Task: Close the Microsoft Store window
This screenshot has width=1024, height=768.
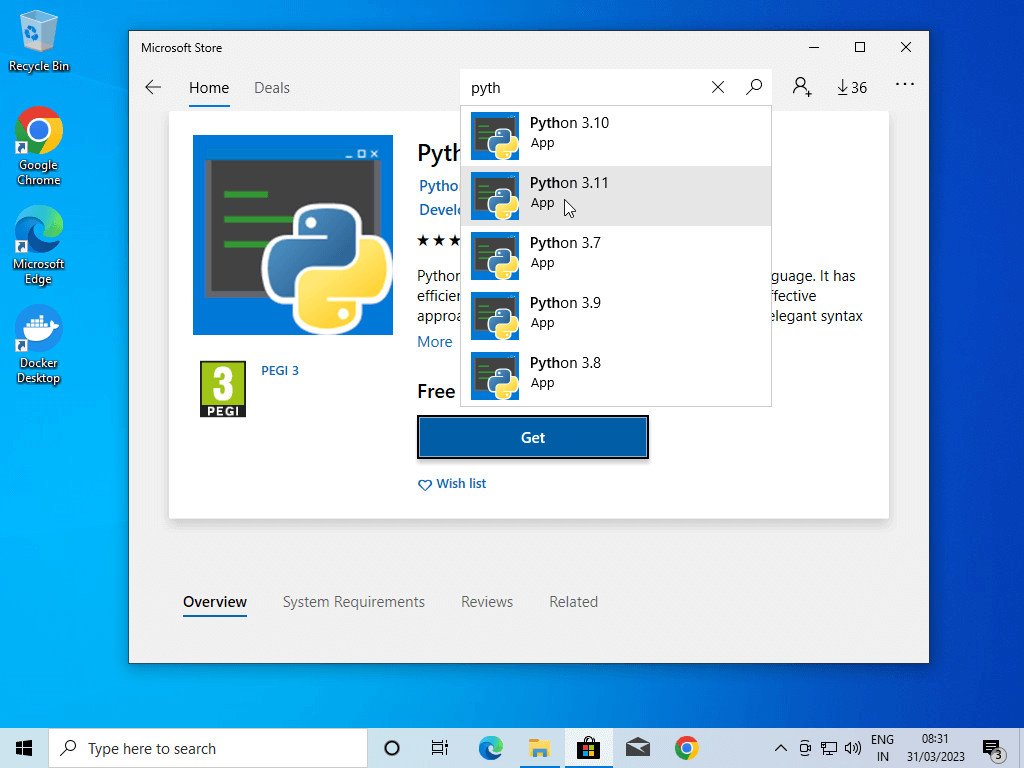Action: pyautogui.click(x=906, y=48)
